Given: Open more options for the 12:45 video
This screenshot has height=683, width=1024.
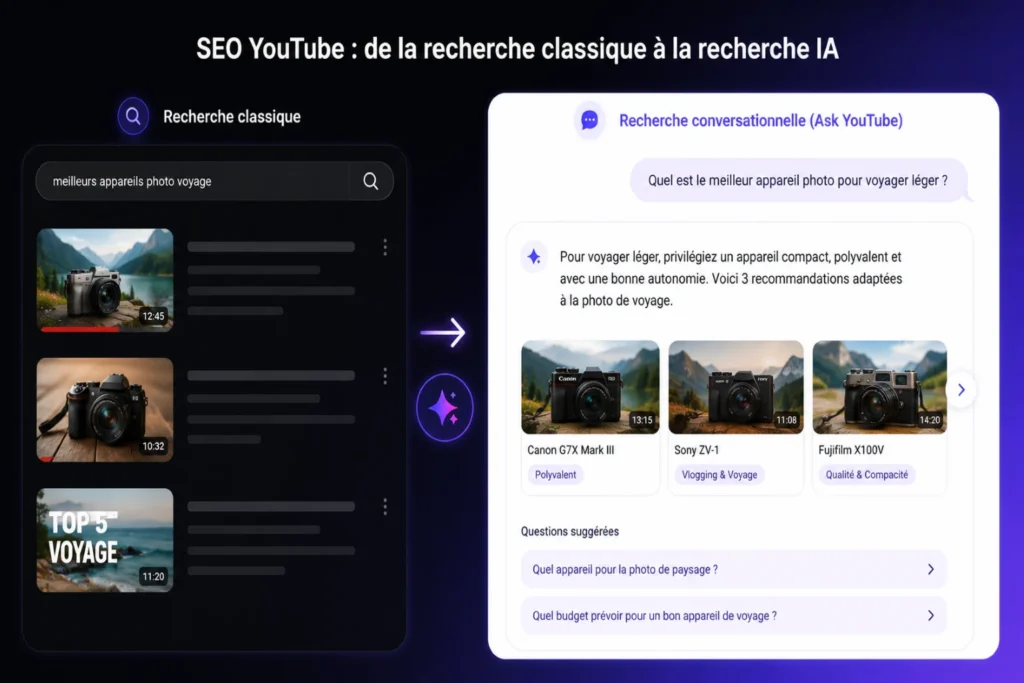Looking at the screenshot, I should point(385,247).
